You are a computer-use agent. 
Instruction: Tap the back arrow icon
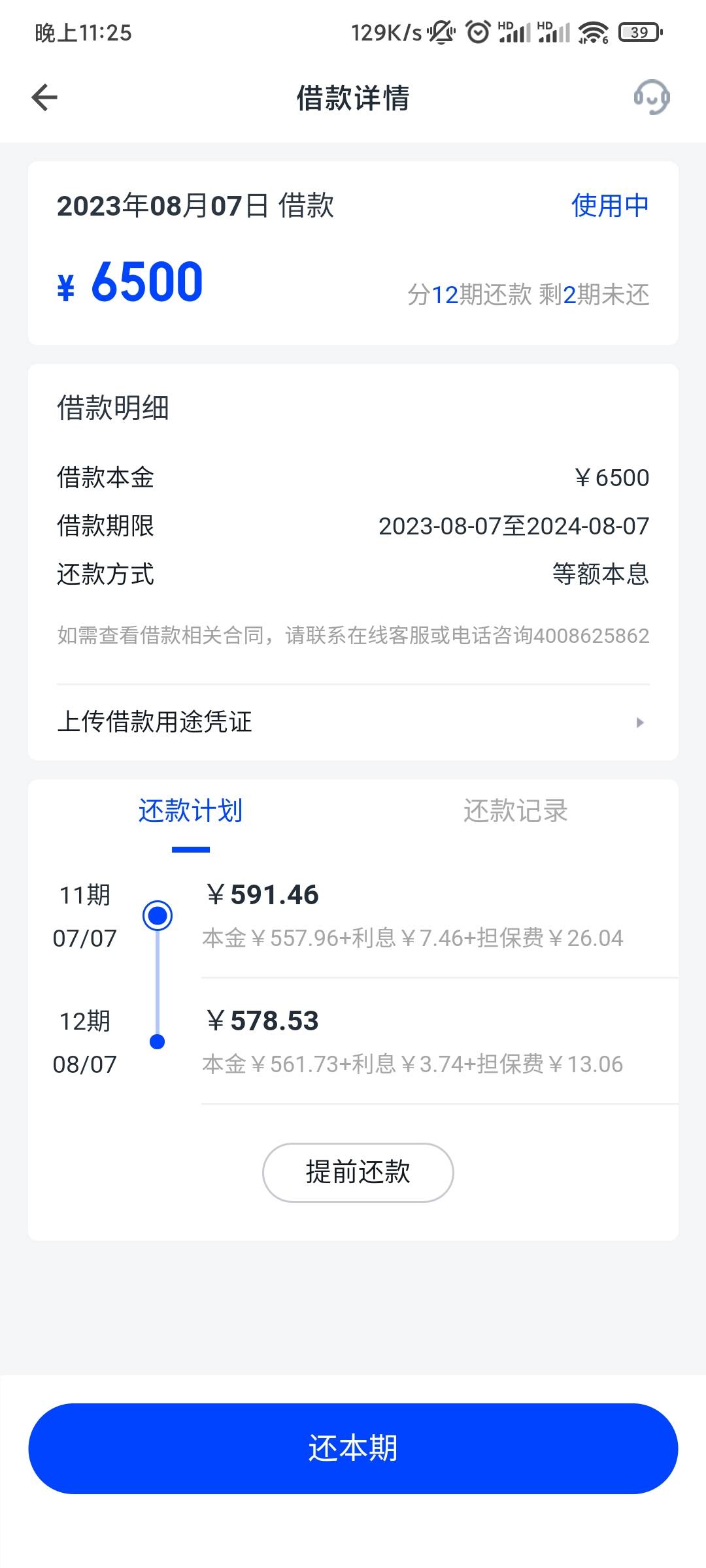(x=44, y=98)
